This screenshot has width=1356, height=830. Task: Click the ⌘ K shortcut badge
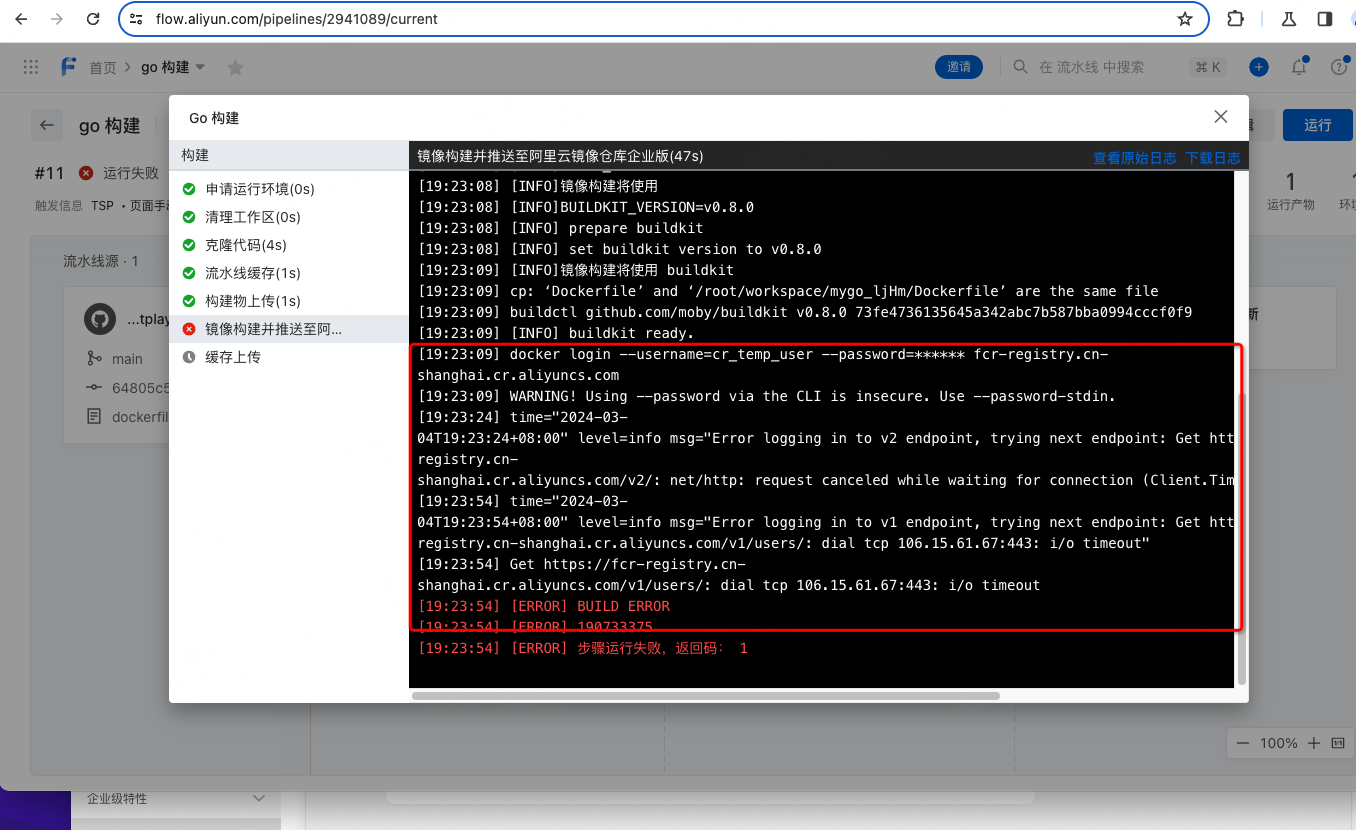[x=1208, y=67]
